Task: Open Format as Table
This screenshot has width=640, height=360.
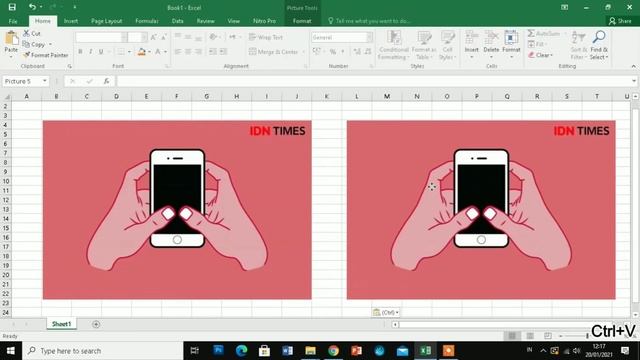Action: (424, 45)
